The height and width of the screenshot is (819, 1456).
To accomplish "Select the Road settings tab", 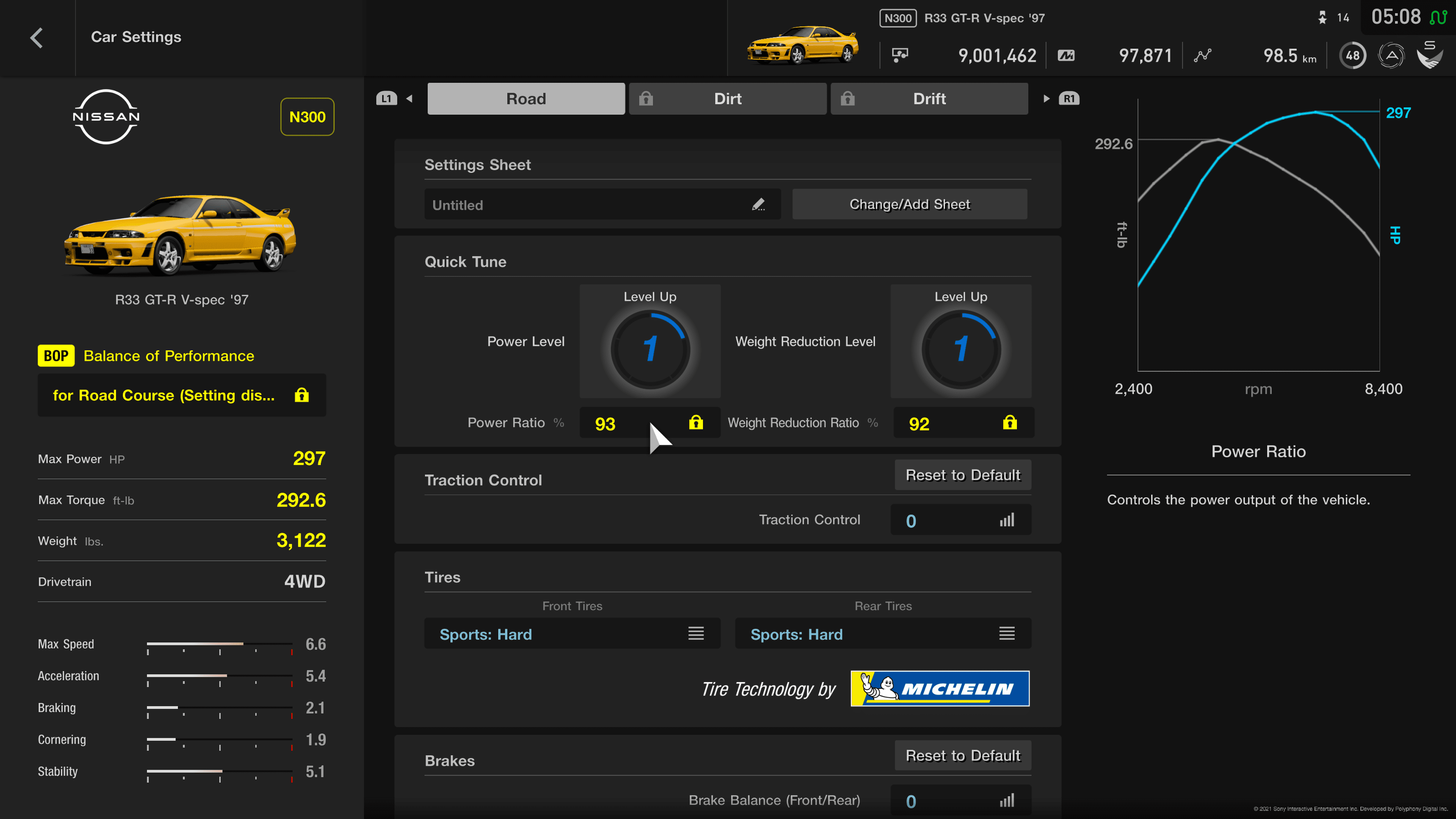I will (x=526, y=98).
